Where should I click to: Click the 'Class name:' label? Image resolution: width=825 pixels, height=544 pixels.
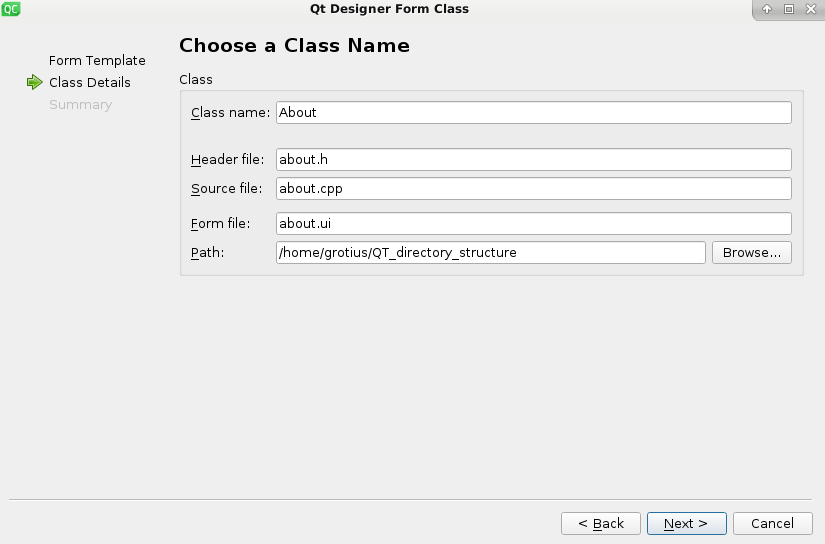(x=230, y=113)
